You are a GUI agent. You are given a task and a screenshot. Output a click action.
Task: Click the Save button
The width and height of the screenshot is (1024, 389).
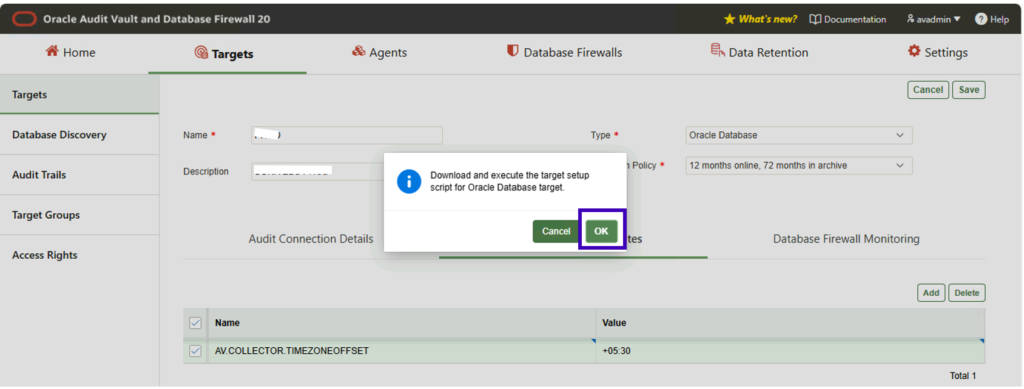pyautogui.click(x=968, y=90)
